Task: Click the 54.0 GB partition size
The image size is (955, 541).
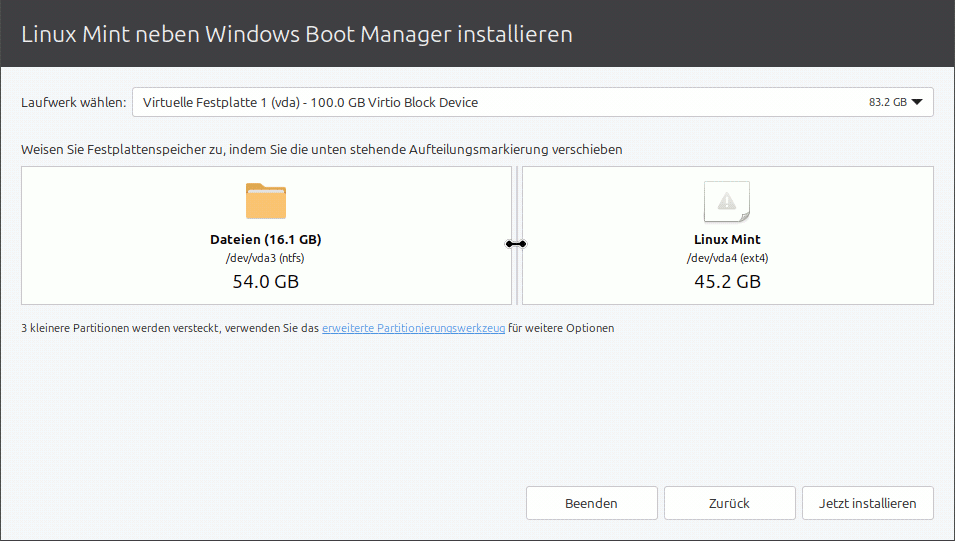Action: 266,281
